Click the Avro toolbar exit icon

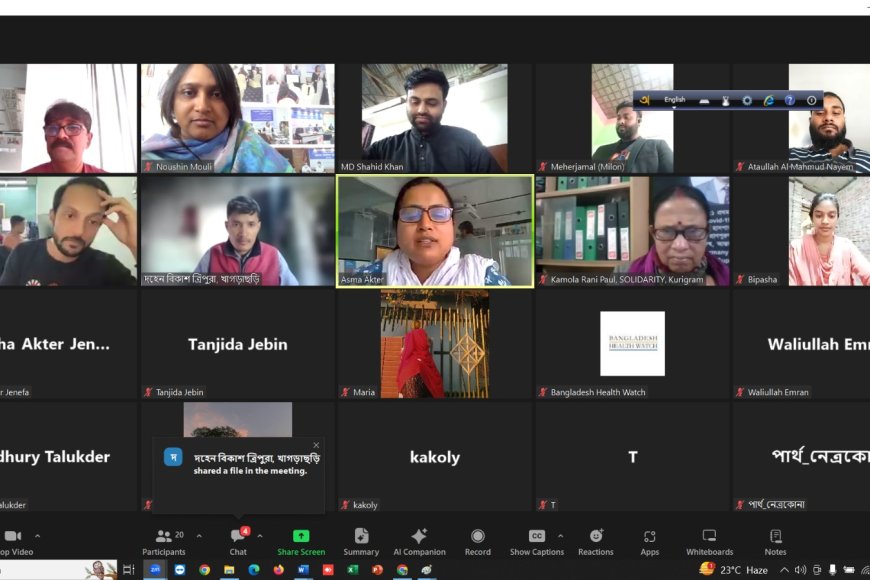[x=812, y=100]
